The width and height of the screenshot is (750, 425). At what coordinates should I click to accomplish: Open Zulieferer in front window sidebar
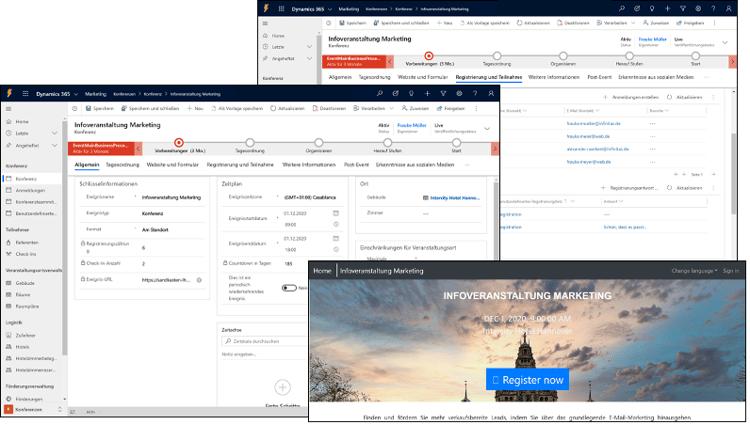tap(25, 335)
